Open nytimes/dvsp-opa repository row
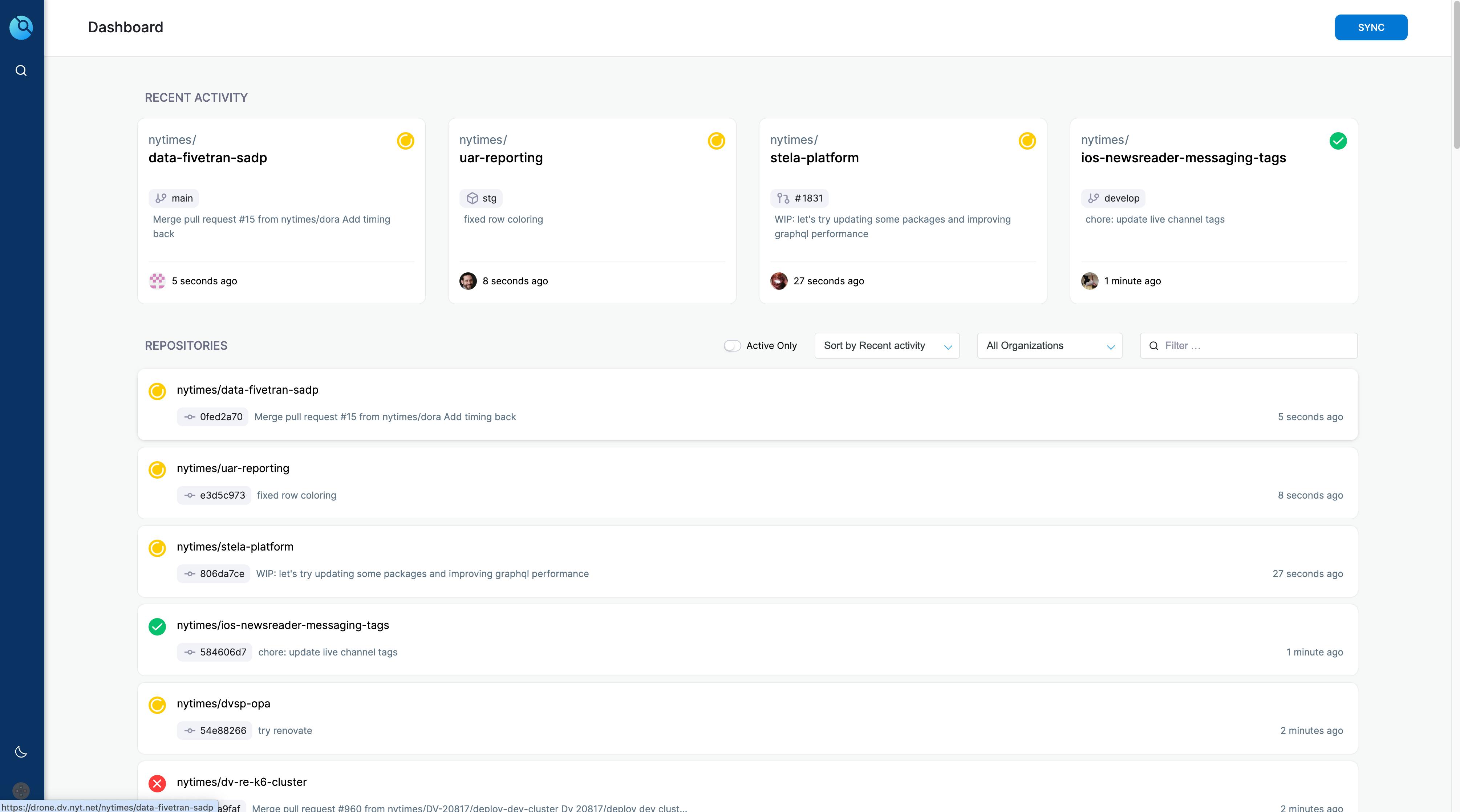The width and height of the screenshot is (1460, 812). click(x=747, y=718)
